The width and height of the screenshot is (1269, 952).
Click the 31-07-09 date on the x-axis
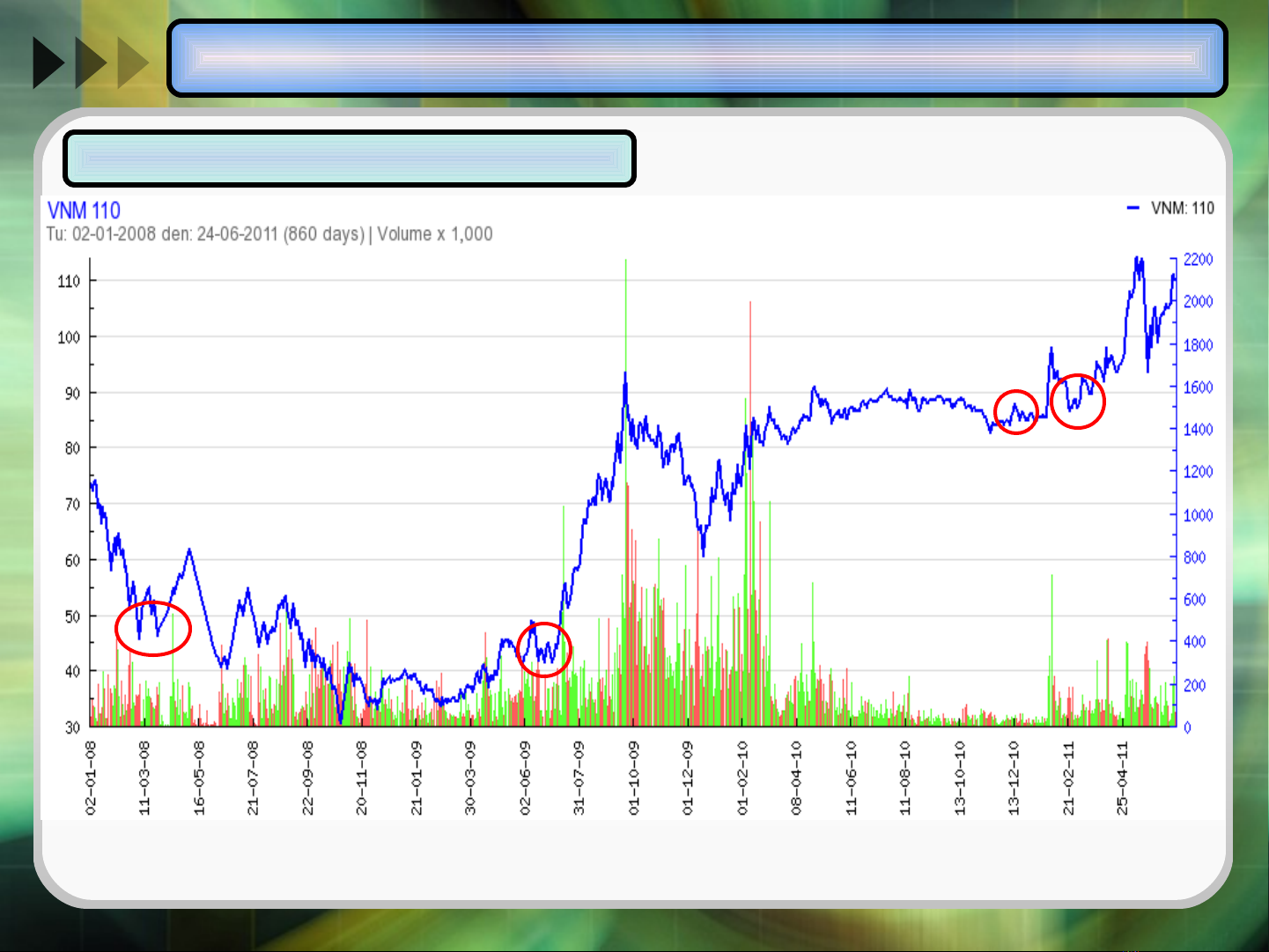pyautogui.click(x=579, y=777)
